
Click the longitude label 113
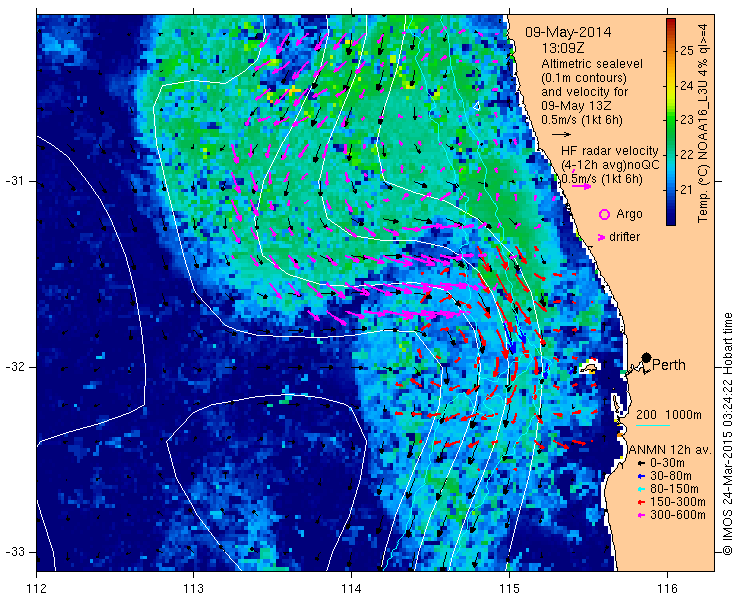pyautogui.click(x=193, y=589)
